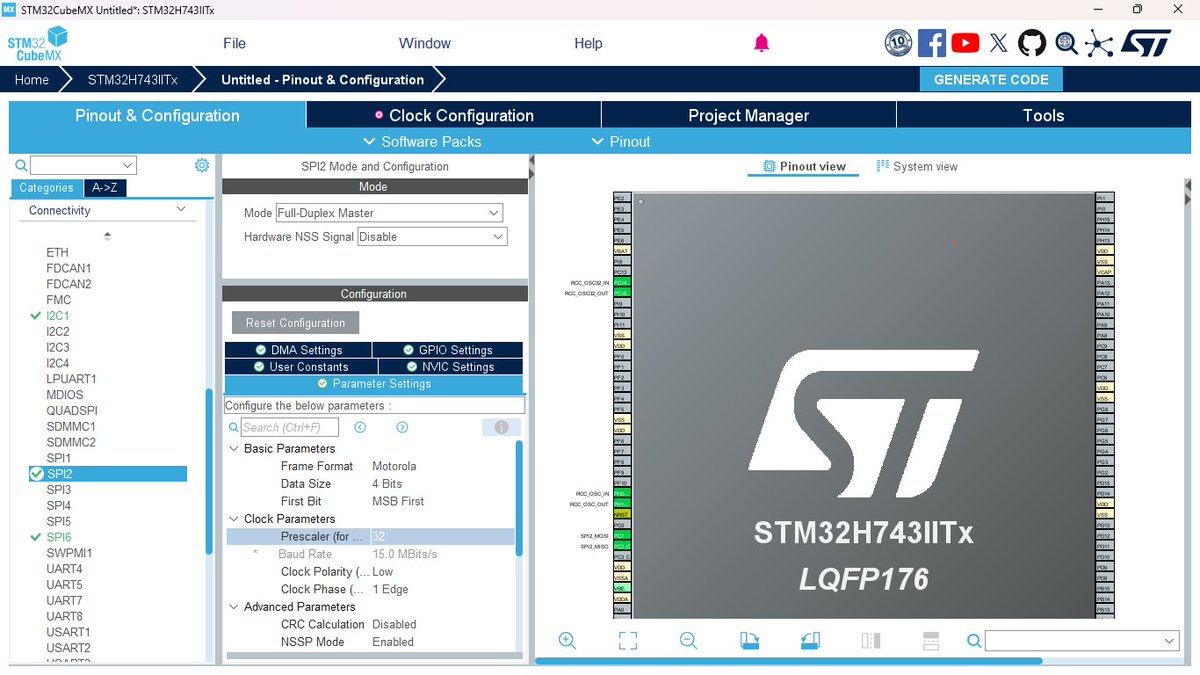This screenshot has width=1200, height=675.
Task: Click the parameter info icon
Action: tap(501, 427)
